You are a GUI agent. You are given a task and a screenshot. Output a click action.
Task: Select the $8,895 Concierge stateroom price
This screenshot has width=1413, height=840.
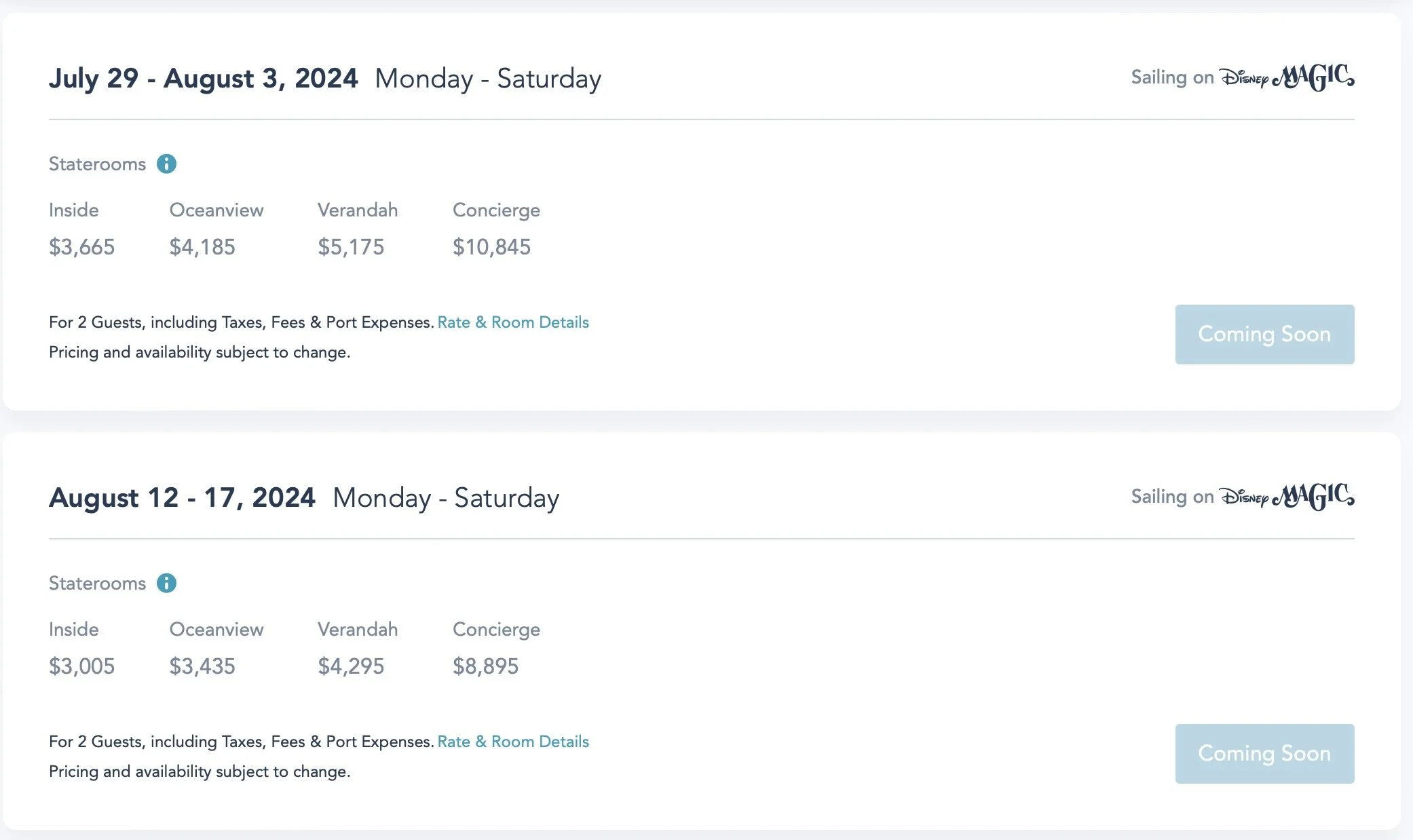(x=485, y=666)
